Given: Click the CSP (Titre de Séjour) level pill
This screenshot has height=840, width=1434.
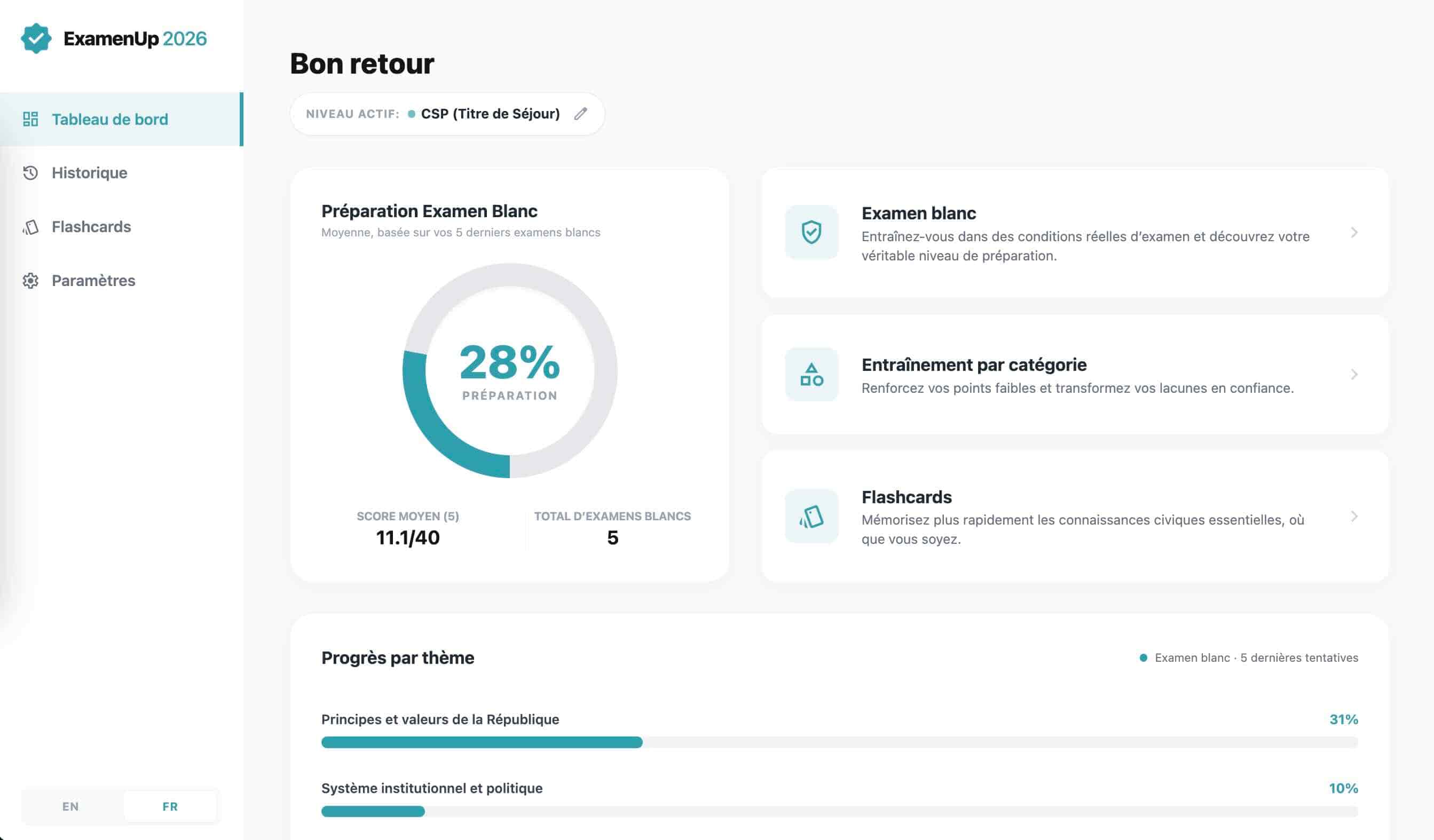Looking at the screenshot, I should point(447,114).
